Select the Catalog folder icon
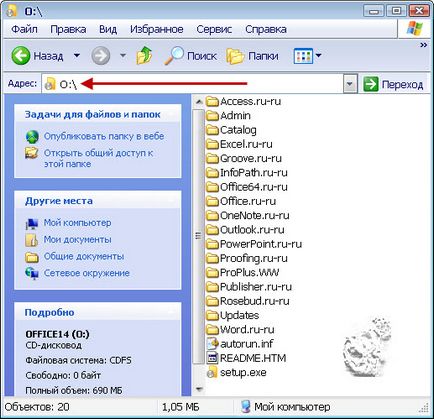The width and height of the screenshot is (434, 419). coord(212,130)
